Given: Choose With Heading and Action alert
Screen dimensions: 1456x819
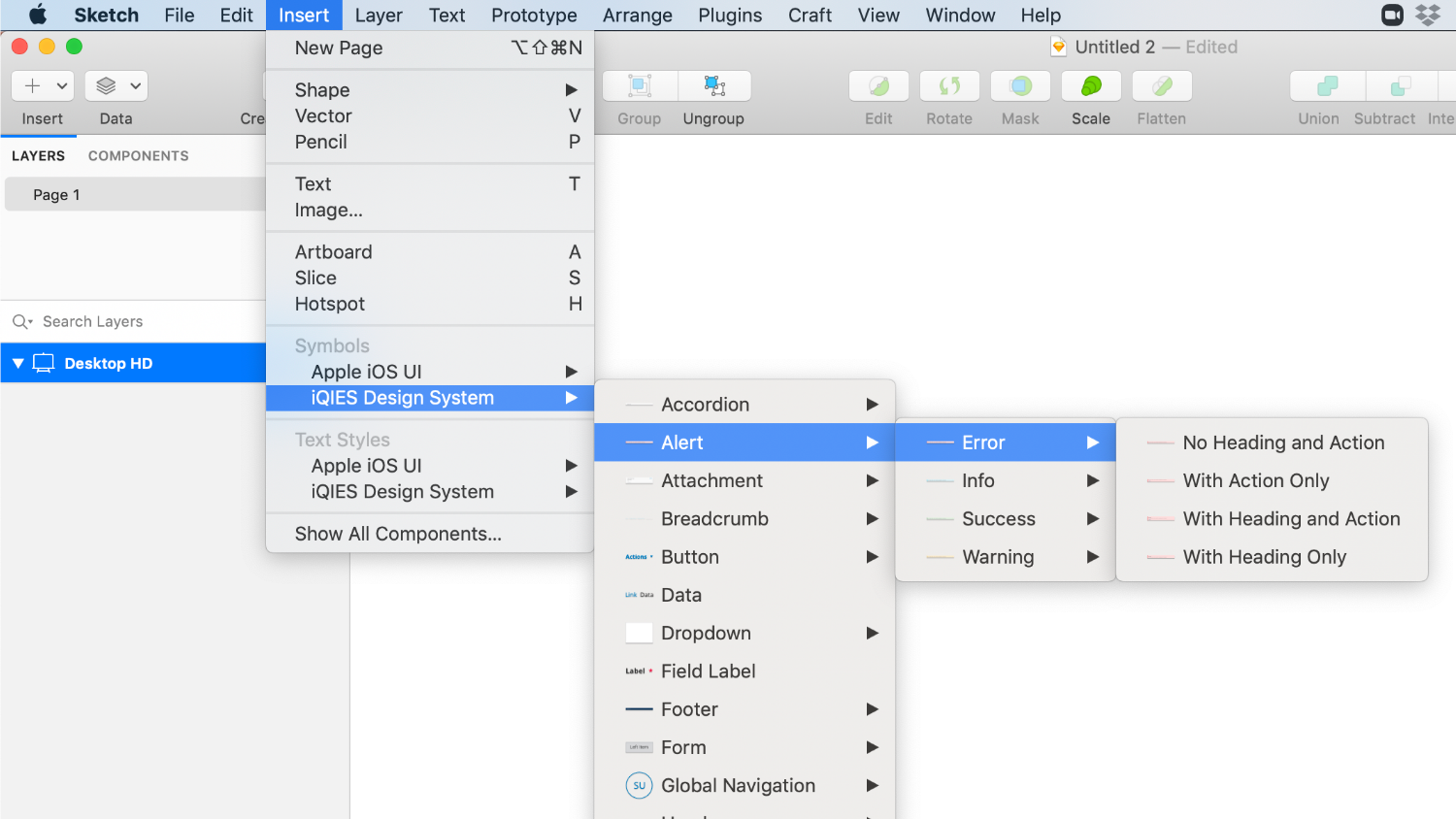Looking at the screenshot, I should tap(1290, 519).
